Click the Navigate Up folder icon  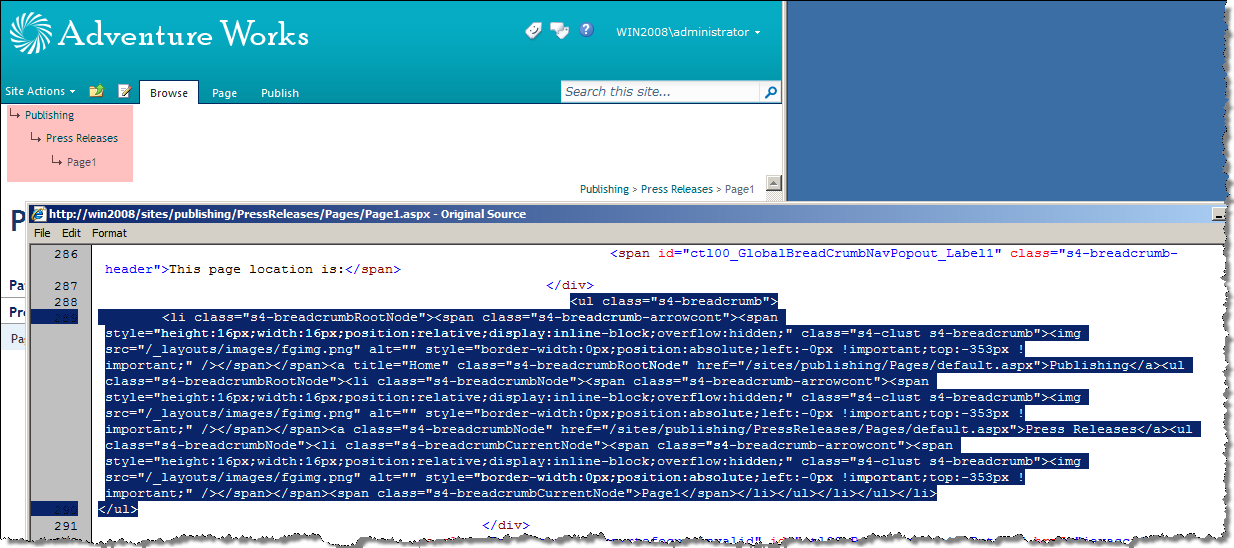click(96, 91)
